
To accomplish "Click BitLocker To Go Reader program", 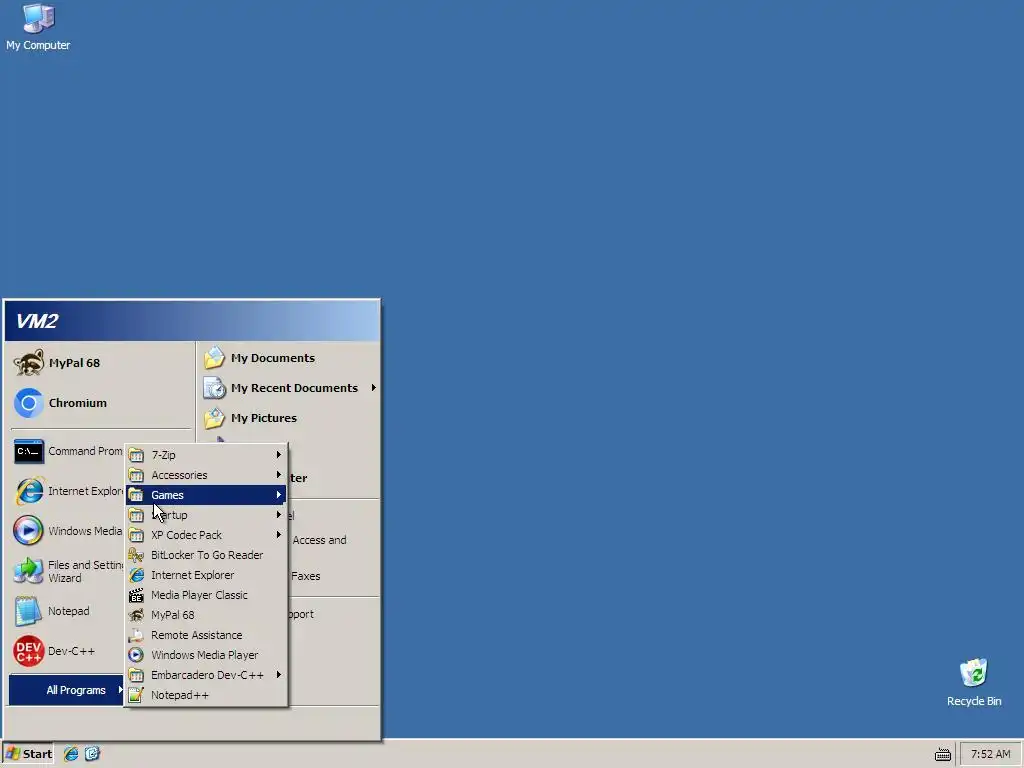I will point(206,555).
